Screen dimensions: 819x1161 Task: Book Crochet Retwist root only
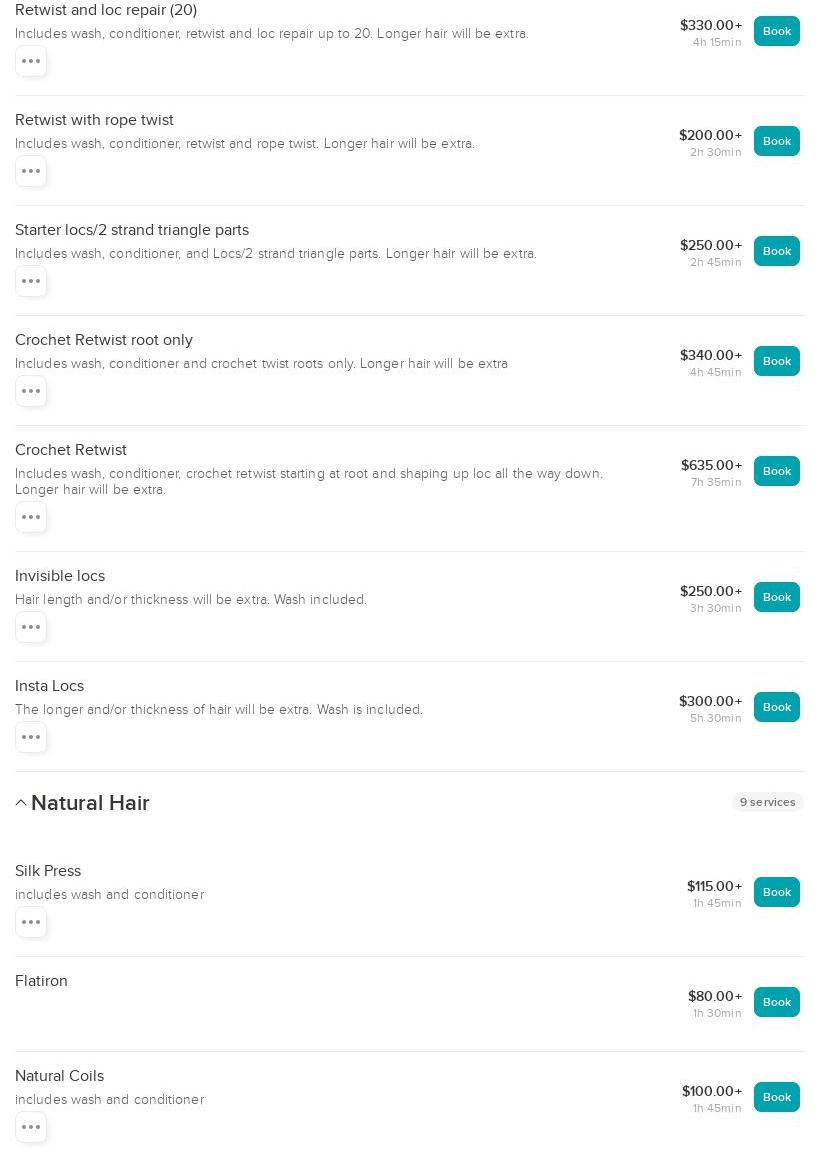[776, 361]
